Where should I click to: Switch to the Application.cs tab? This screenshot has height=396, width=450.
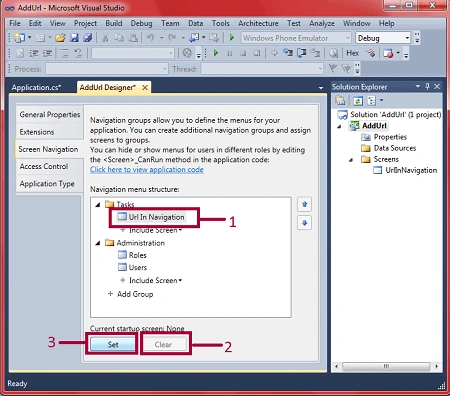tap(36, 87)
